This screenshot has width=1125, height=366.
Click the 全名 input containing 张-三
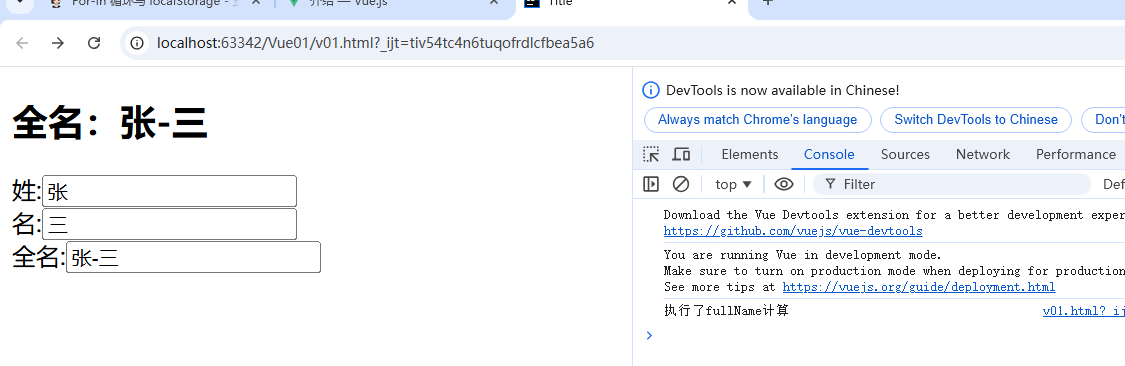click(193, 257)
